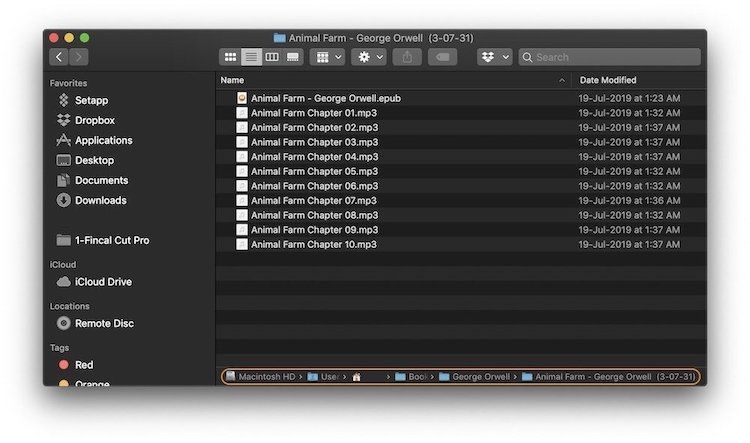Click Macintosh HD in the path bar
This screenshot has height=443, width=750.
click(260, 376)
